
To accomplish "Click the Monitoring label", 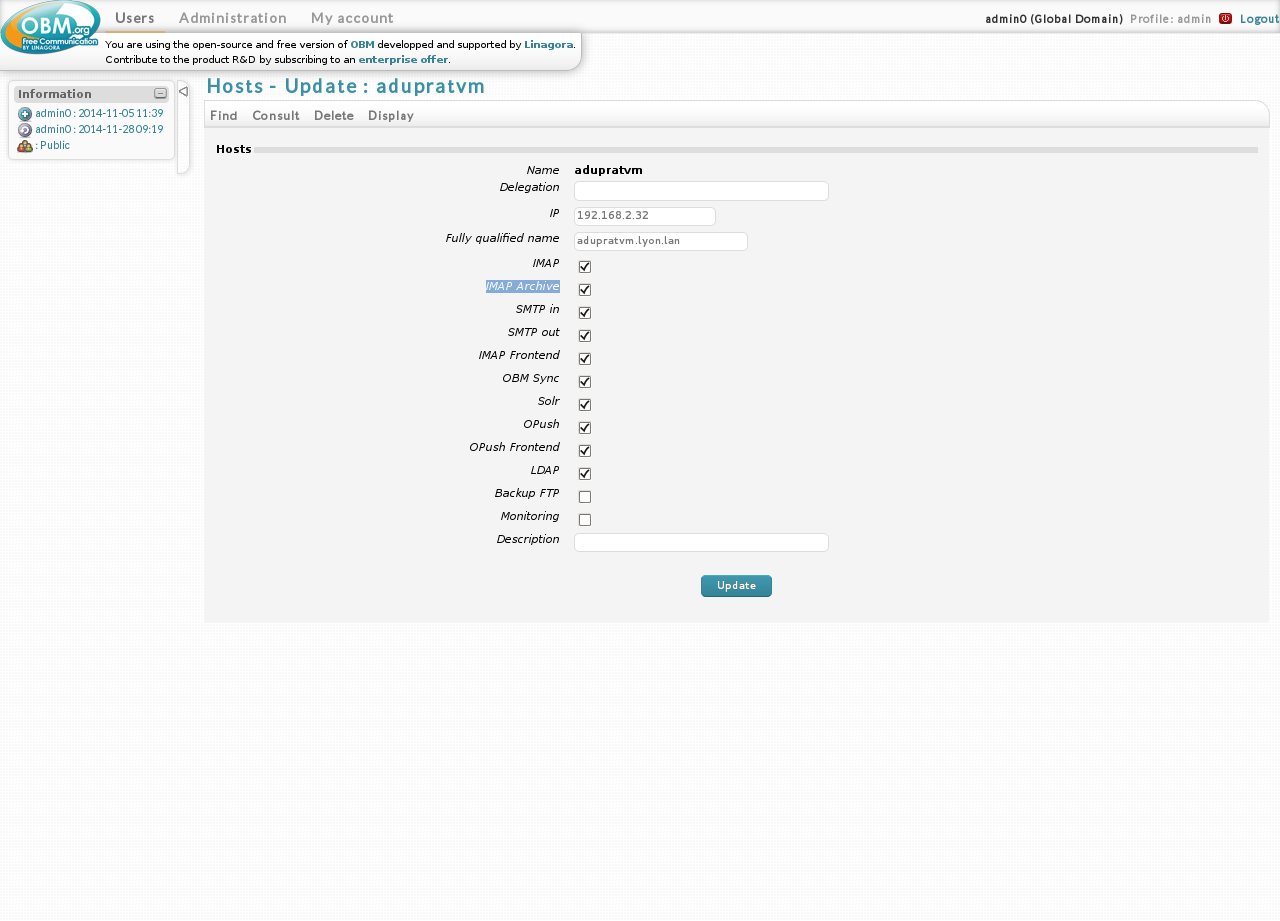I will coord(530,517).
